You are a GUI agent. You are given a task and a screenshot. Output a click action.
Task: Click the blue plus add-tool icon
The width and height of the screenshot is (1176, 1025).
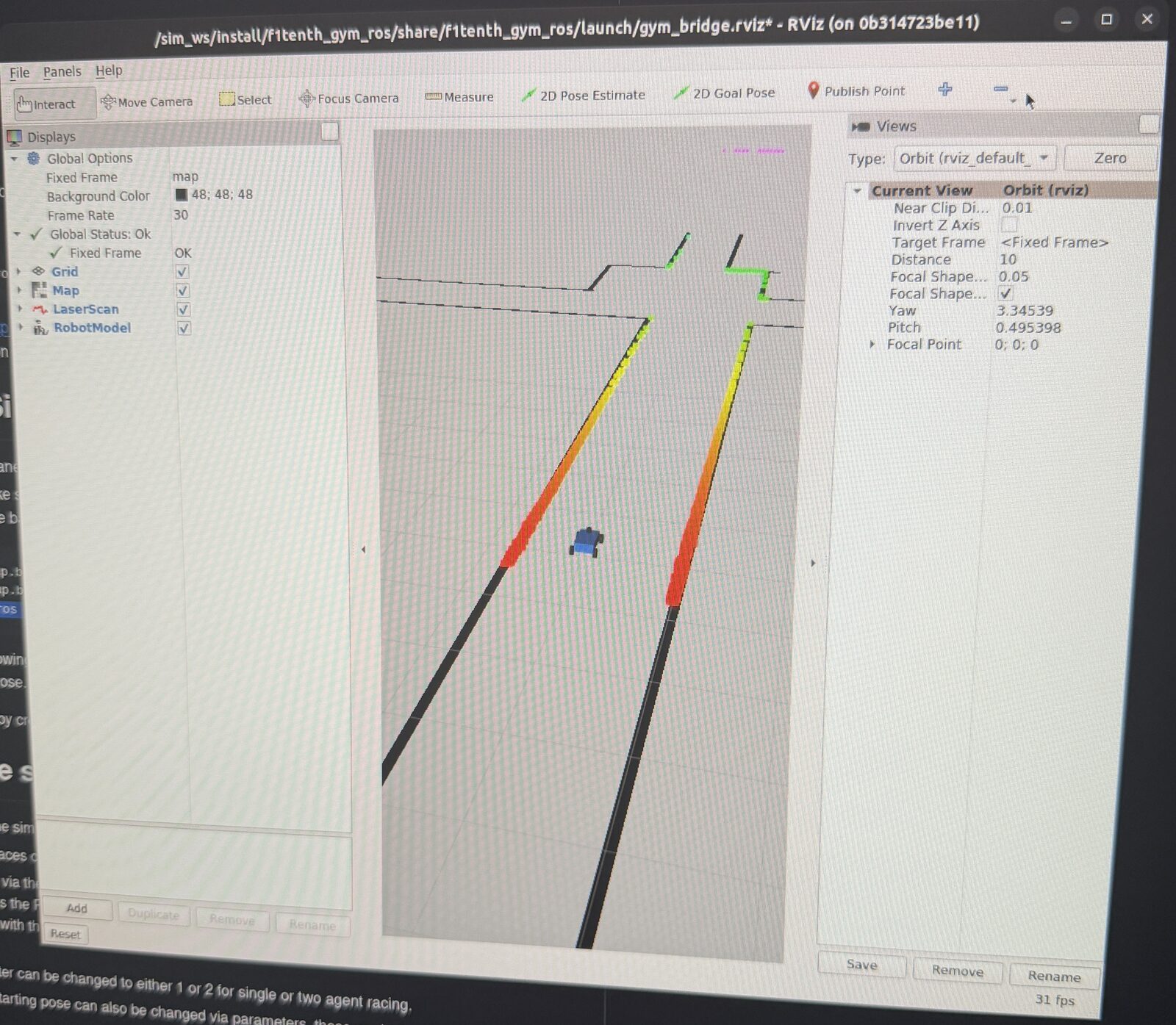click(945, 90)
